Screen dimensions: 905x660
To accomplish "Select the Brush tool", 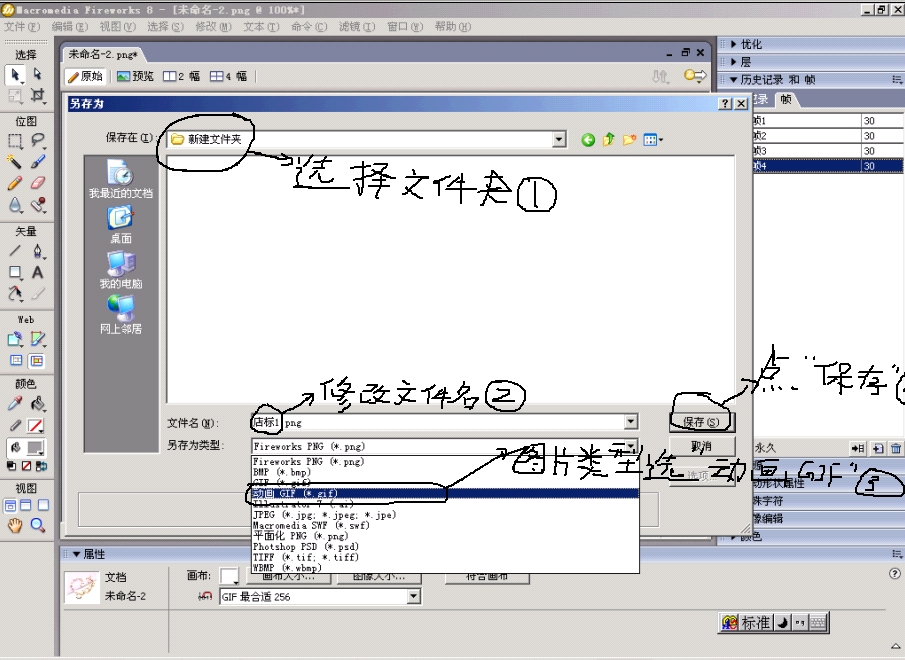I will pos(38,162).
